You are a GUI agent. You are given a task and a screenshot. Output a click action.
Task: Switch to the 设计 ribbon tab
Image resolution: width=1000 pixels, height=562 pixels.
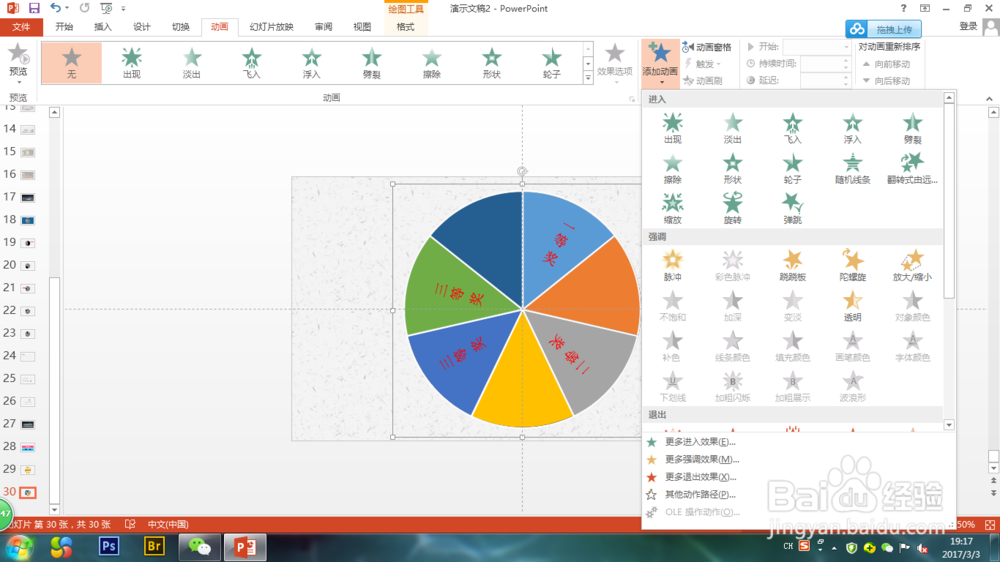coord(142,27)
